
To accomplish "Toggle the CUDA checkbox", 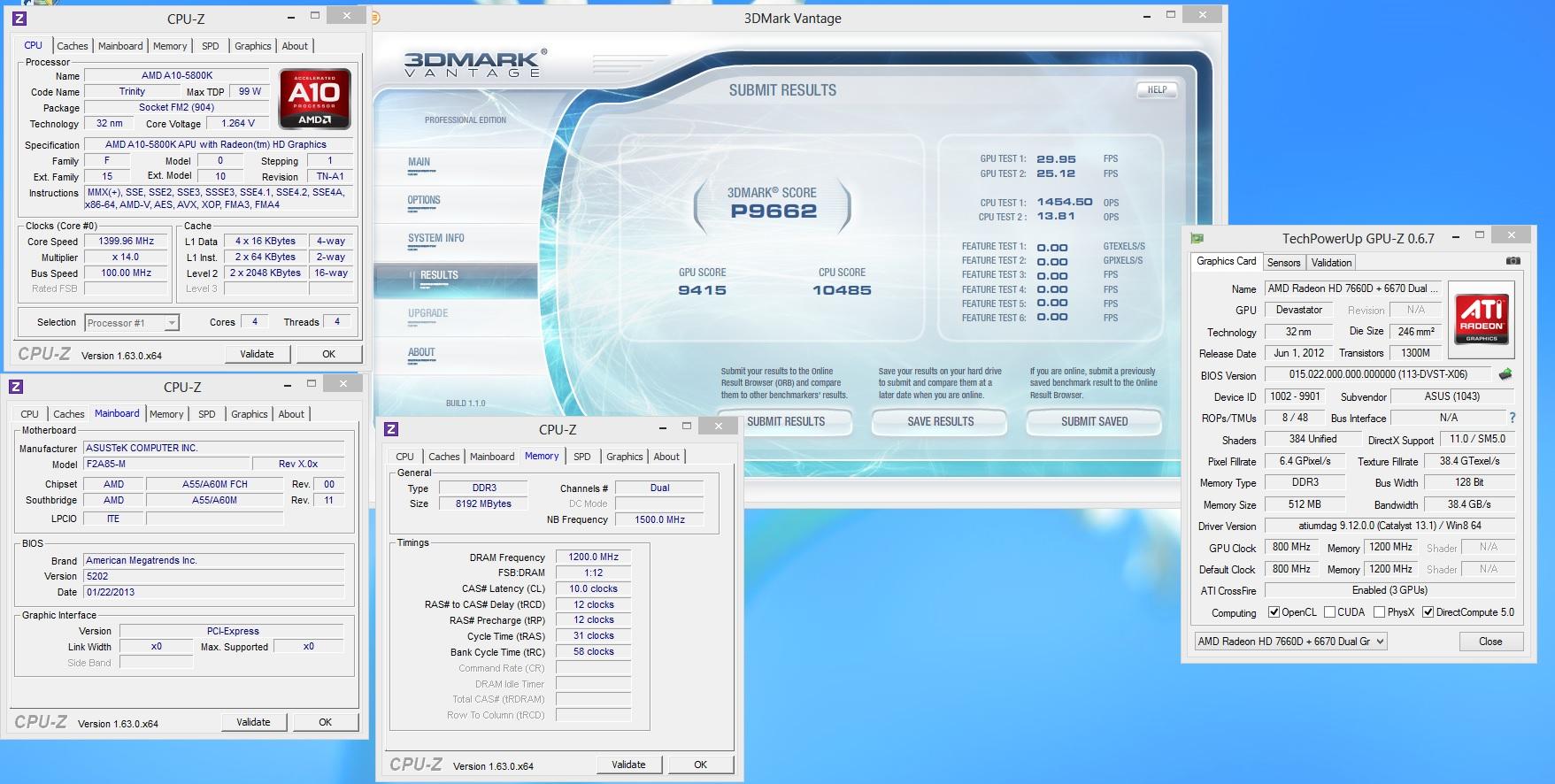I will (x=1328, y=611).
